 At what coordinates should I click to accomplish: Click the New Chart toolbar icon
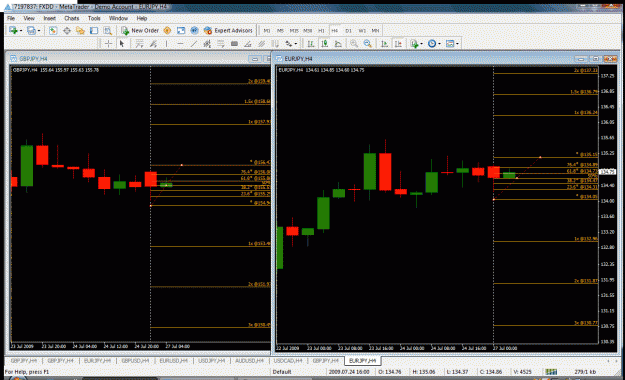coord(13,30)
